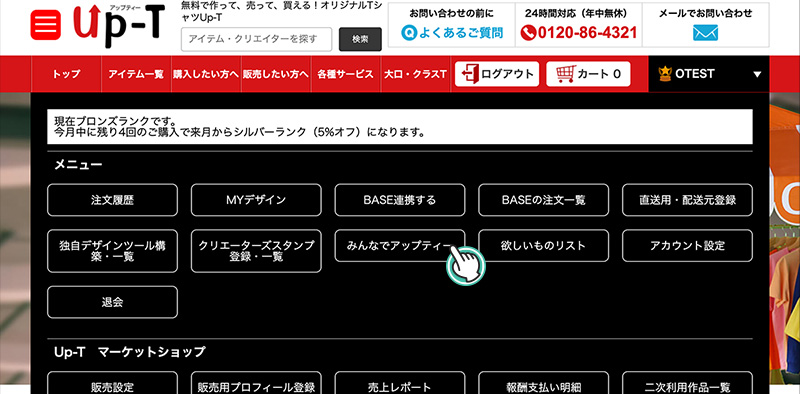Click the shopping cart icon
This screenshot has height=394, width=800.
(x=565, y=74)
